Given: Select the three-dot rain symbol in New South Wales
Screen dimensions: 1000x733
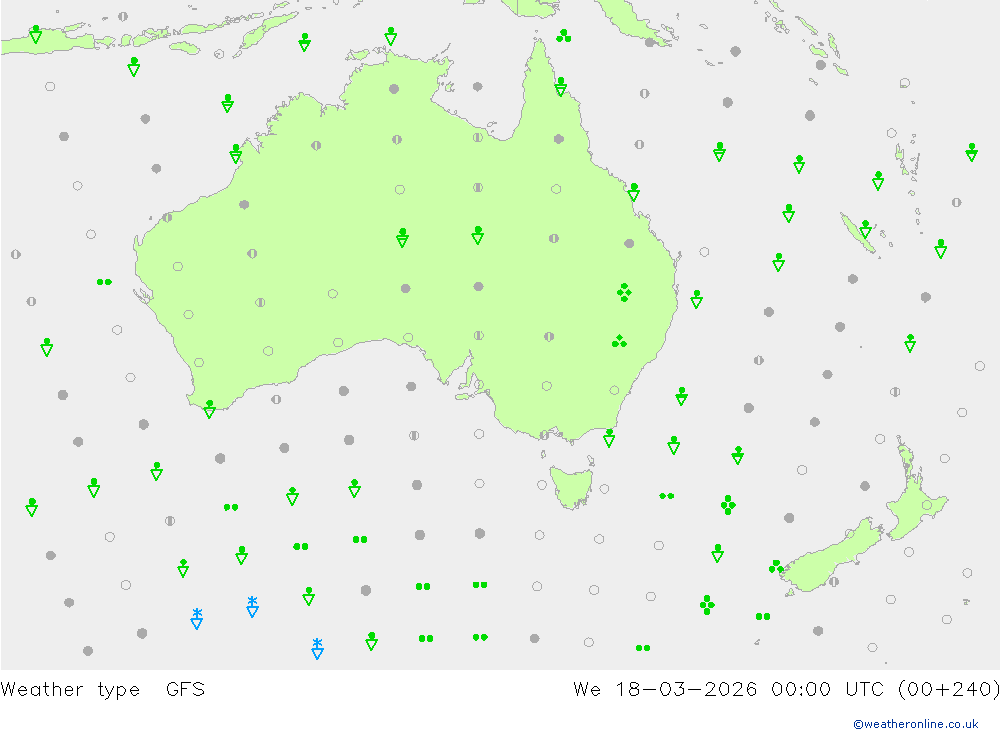Looking at the screenshot, I should [619, 341].
